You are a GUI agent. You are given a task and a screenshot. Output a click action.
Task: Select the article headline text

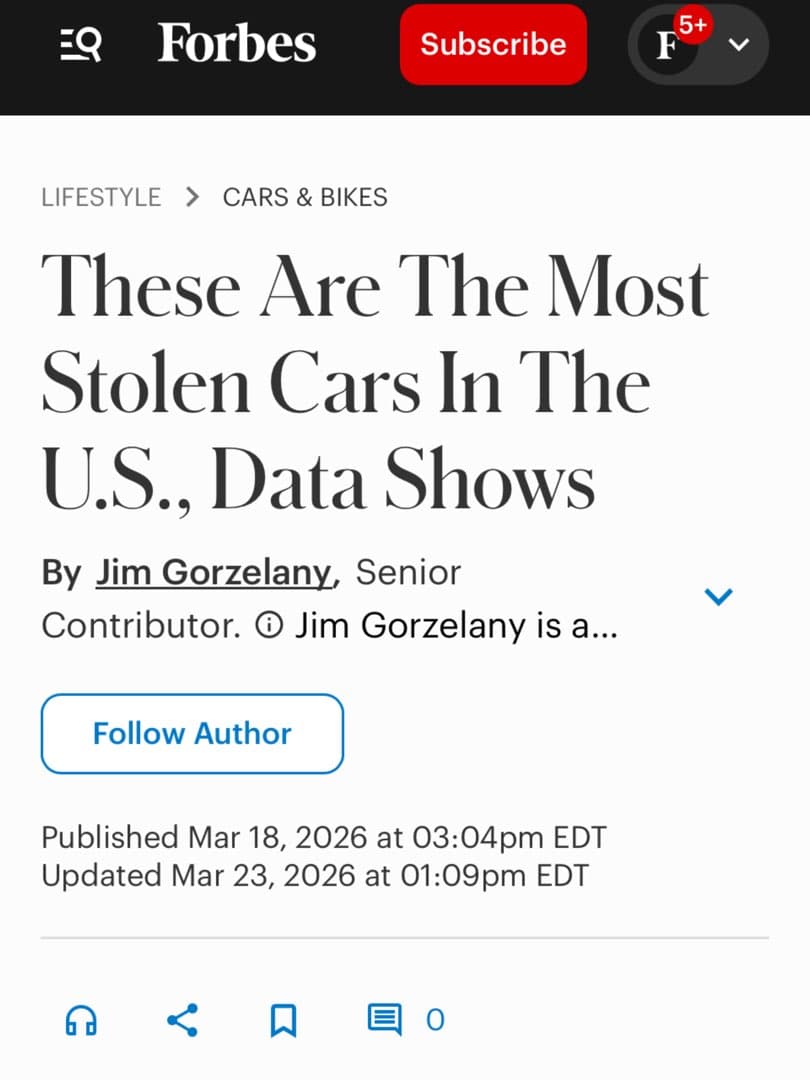point(375,382)
